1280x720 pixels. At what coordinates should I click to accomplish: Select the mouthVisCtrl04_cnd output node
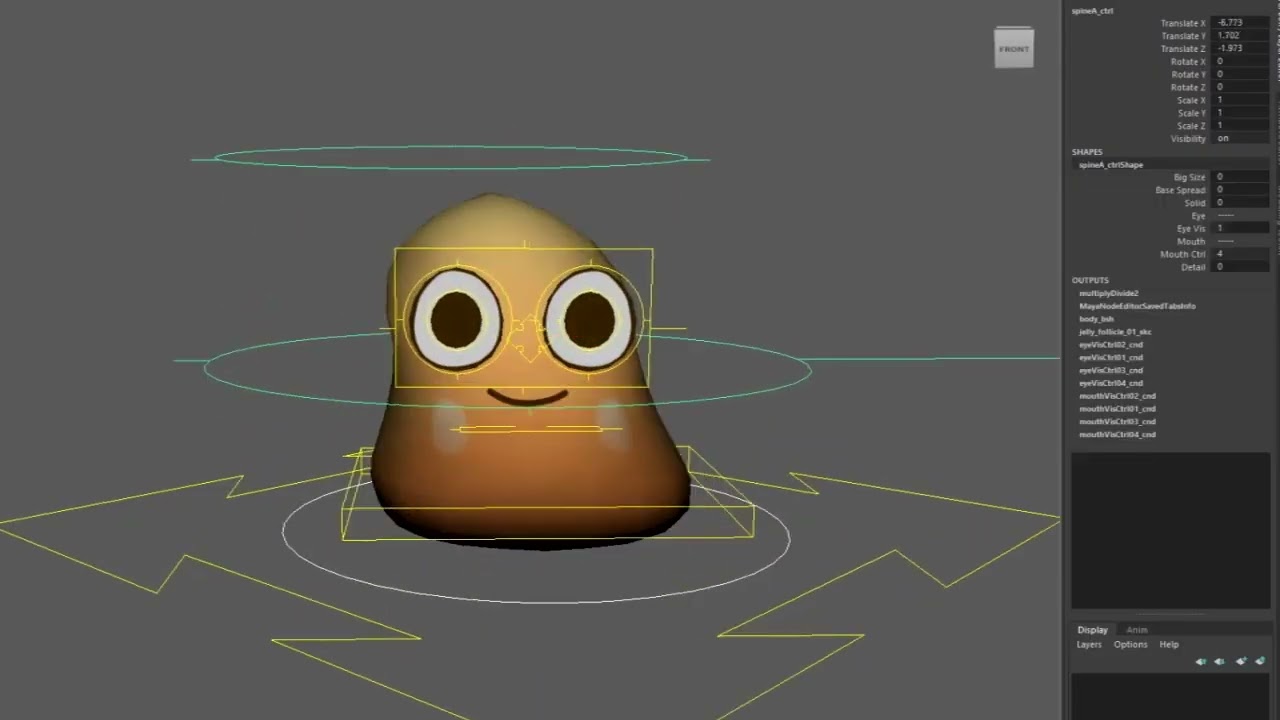pyautogui.click(x=1117, y=435)
